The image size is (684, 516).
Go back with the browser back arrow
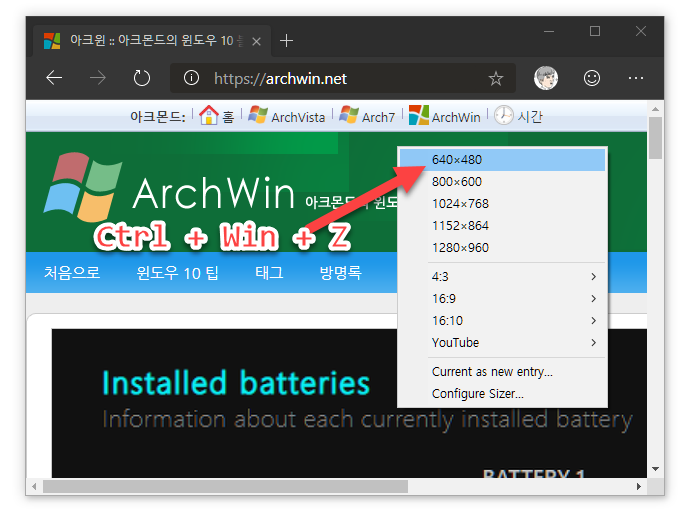click(54, 78)
